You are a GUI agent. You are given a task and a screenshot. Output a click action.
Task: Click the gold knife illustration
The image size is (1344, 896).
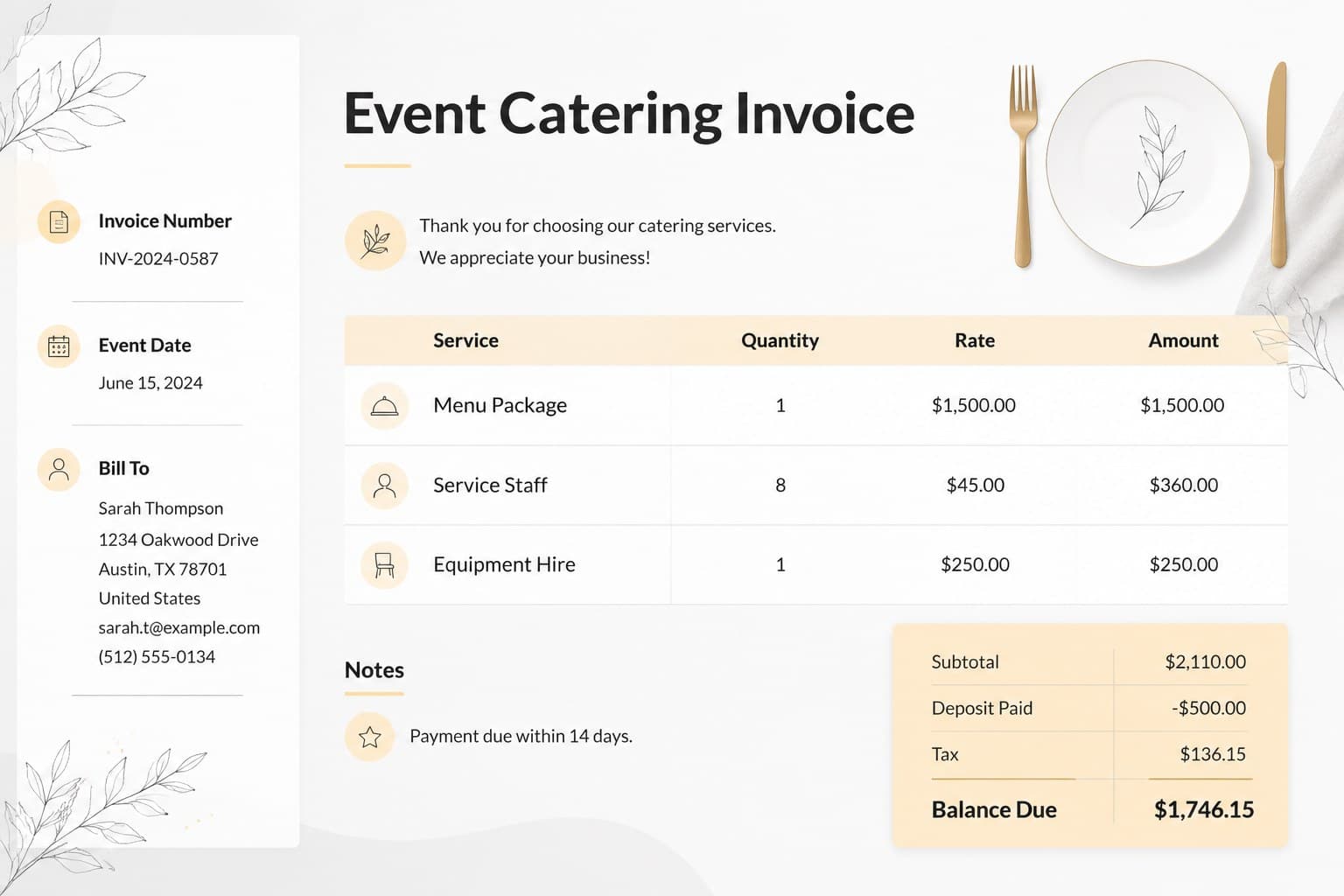(x=1278, y=164)
